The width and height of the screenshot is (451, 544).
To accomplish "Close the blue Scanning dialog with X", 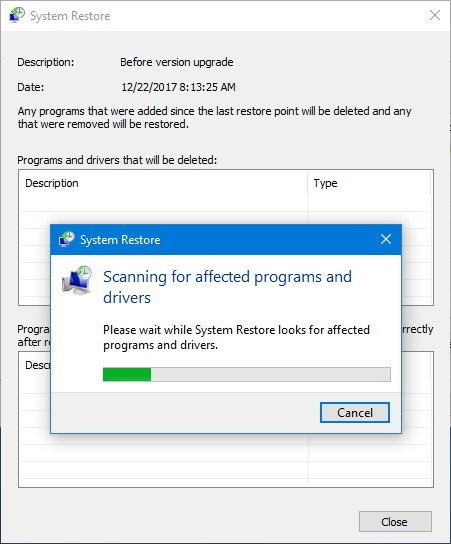I will pyautogui.click(x=386, y=239).
